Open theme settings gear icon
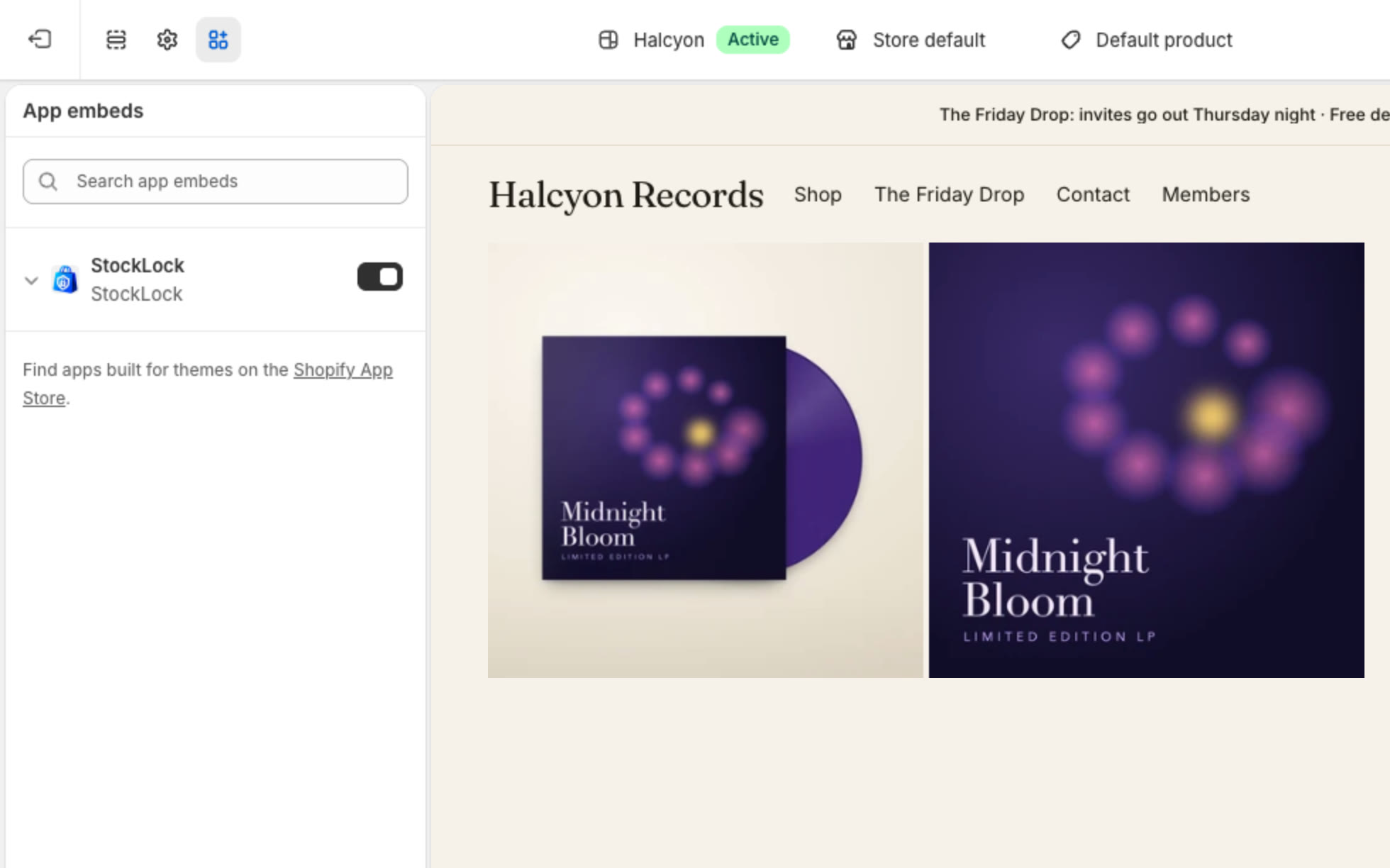1390x868 pixels. click(x=167, y=40)
